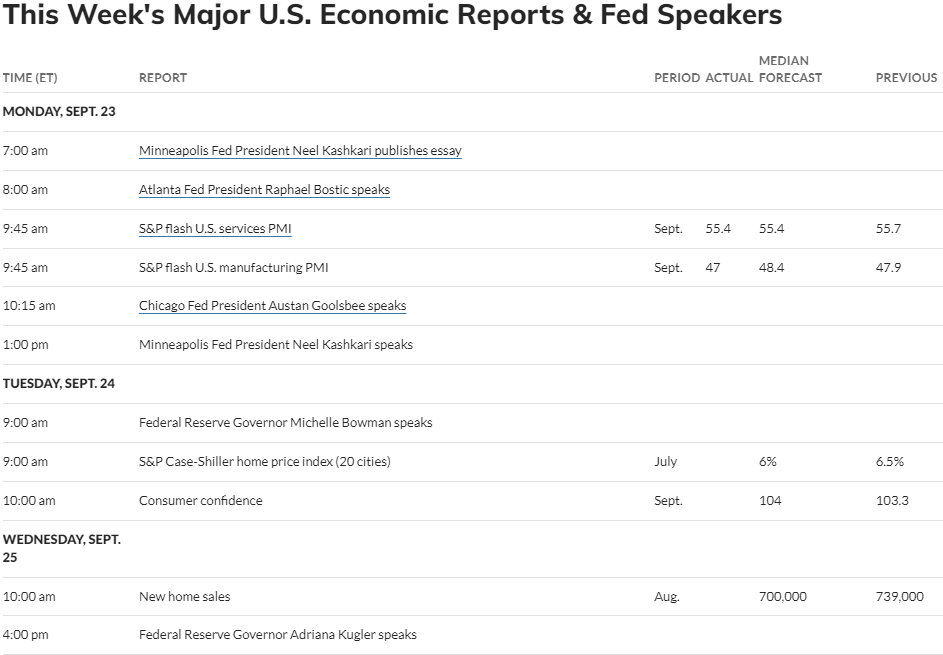This screenshot has height=655, width=943.
Task: Click the ACTUAL column header
Action: 729,78
